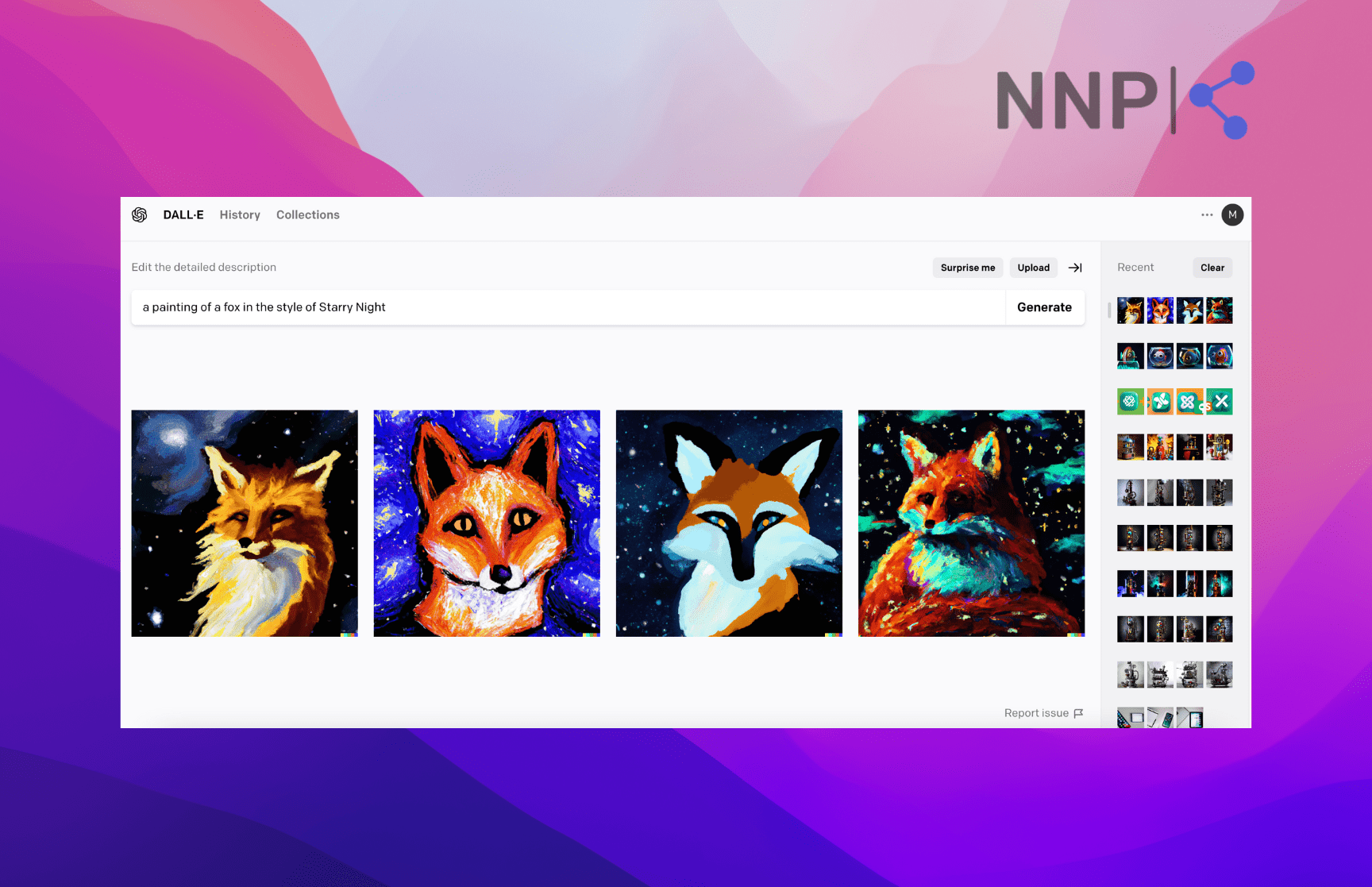1372x887 pixels.
Task: Open the generated white-faced fox image
Action: click(x=729, y=523)
